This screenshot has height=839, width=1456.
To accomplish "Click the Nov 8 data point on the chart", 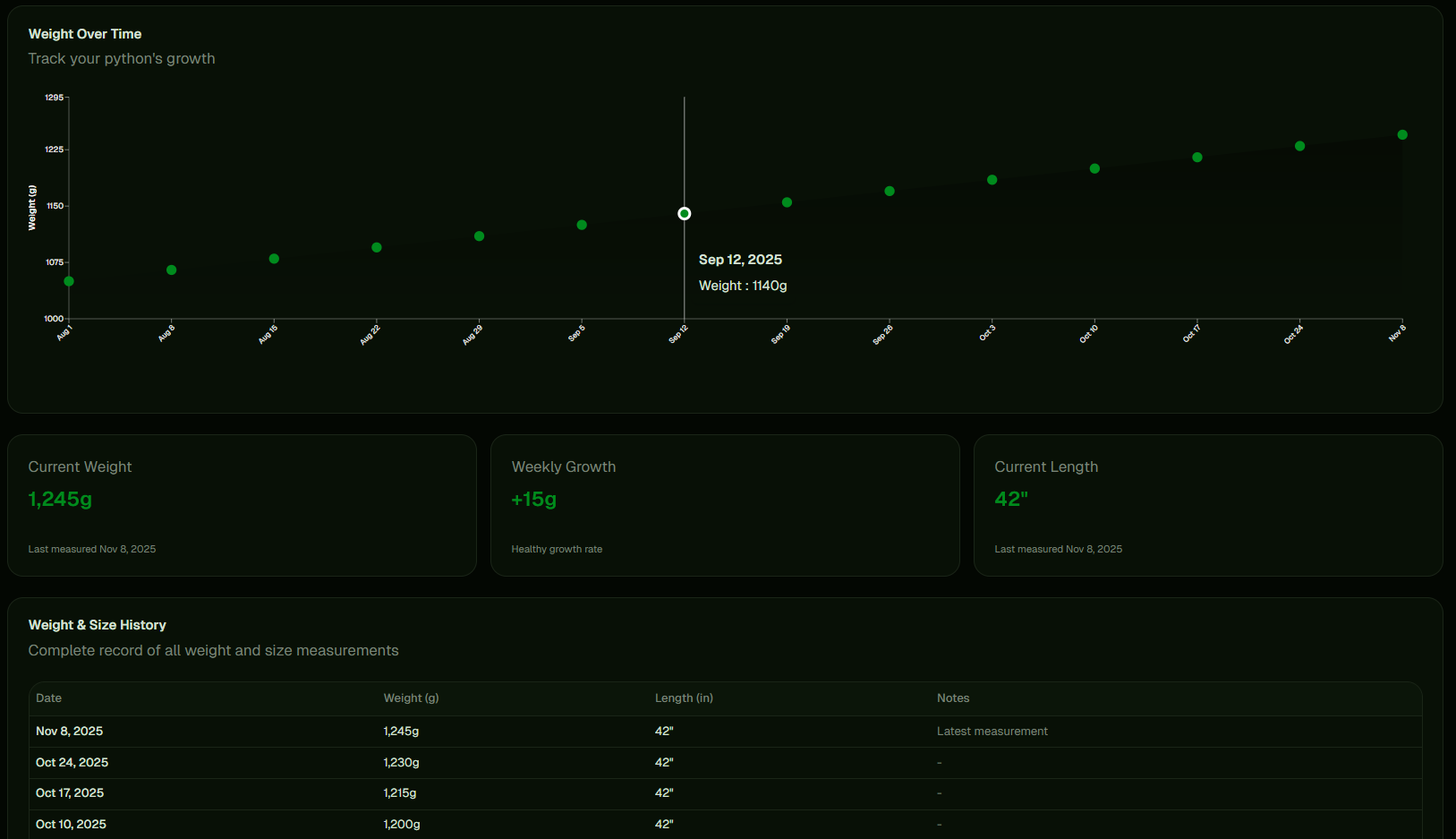I will pyautogui.click(x=1401, y=134).
